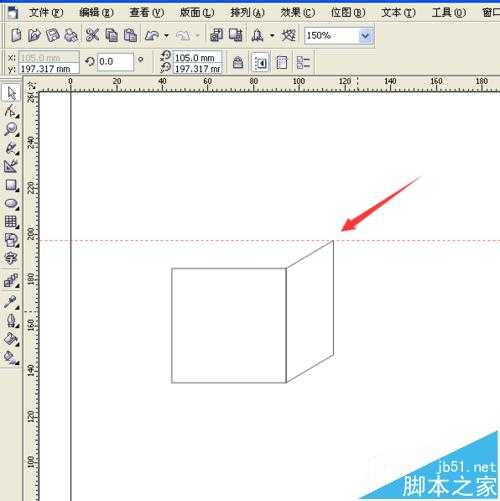The height and width of the screenshot is (501, 500).
Task: Open the 文件(F) menu
Action: point(46,13)
